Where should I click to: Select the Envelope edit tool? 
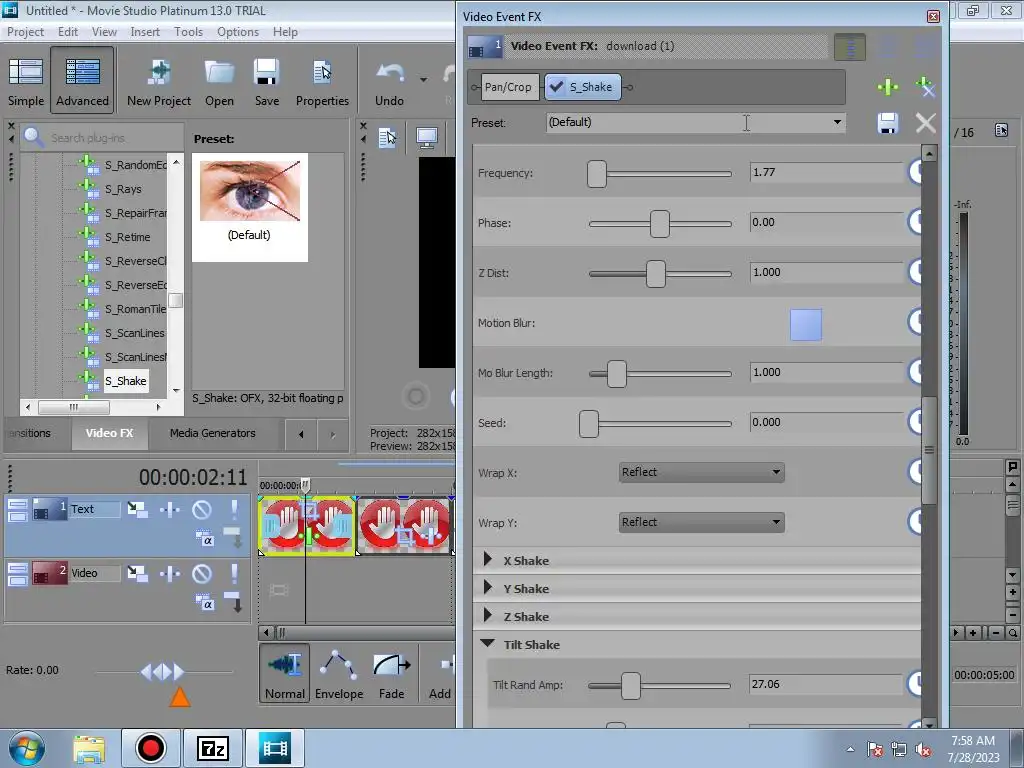click(338, 673)
